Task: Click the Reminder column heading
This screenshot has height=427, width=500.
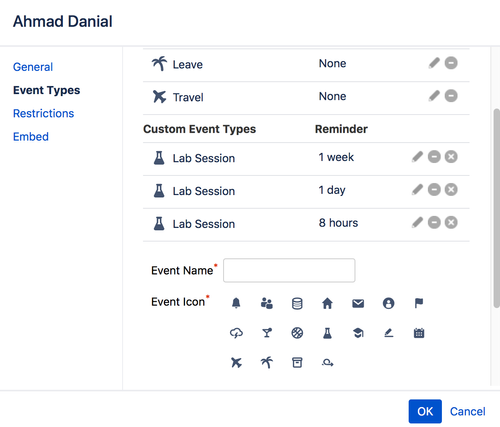Action: [341, 129]
